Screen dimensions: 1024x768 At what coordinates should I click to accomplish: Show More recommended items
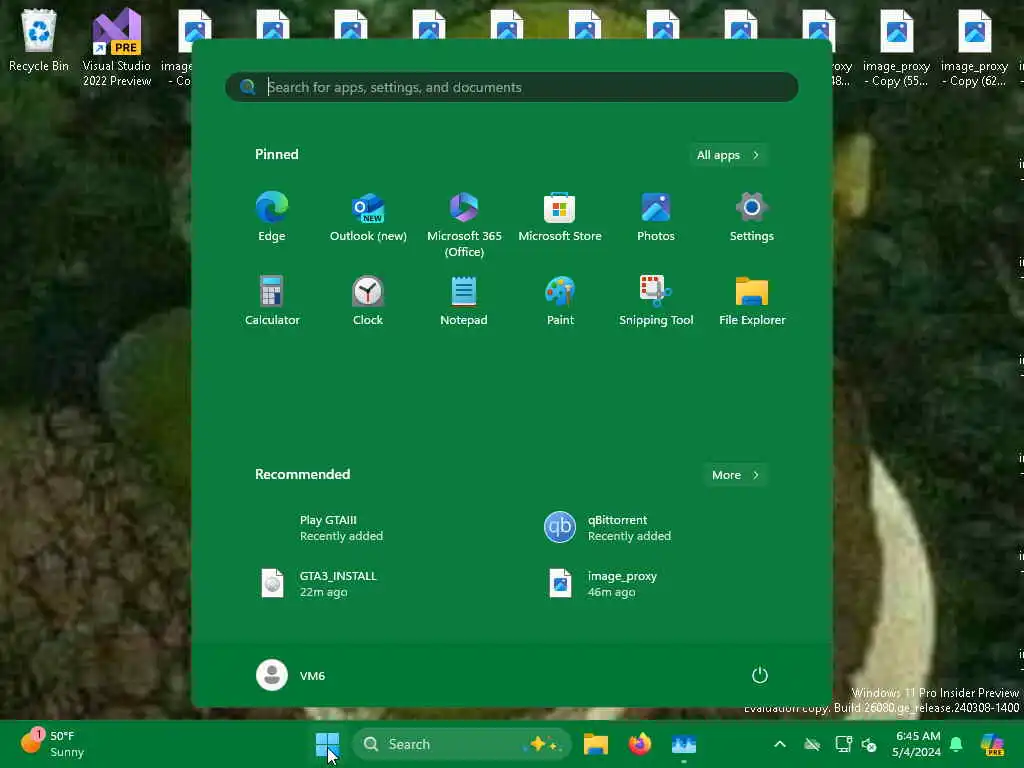(x=735, y=475)
